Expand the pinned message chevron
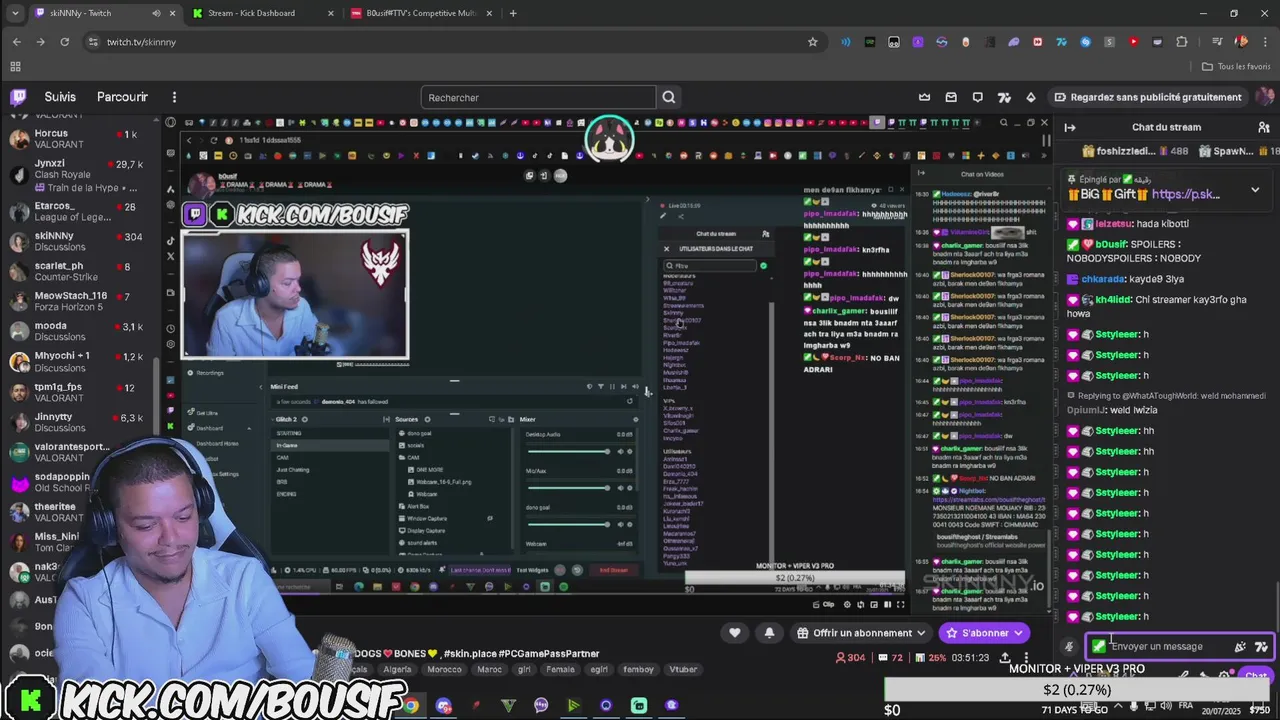Viewport: 1280px width, 720px height. pos(1255,190)
